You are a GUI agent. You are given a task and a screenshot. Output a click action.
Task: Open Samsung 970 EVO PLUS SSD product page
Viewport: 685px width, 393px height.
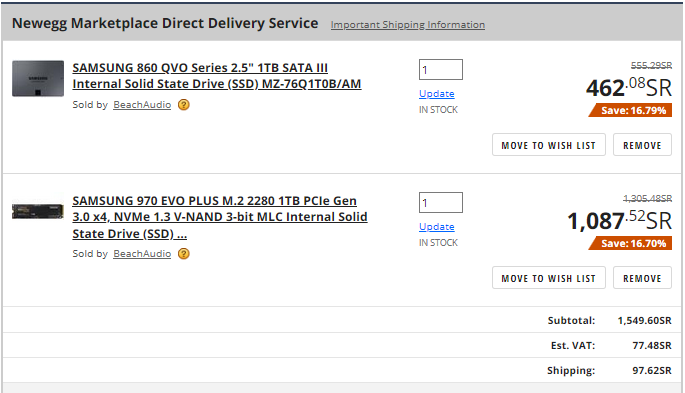[x=220, y=217]
